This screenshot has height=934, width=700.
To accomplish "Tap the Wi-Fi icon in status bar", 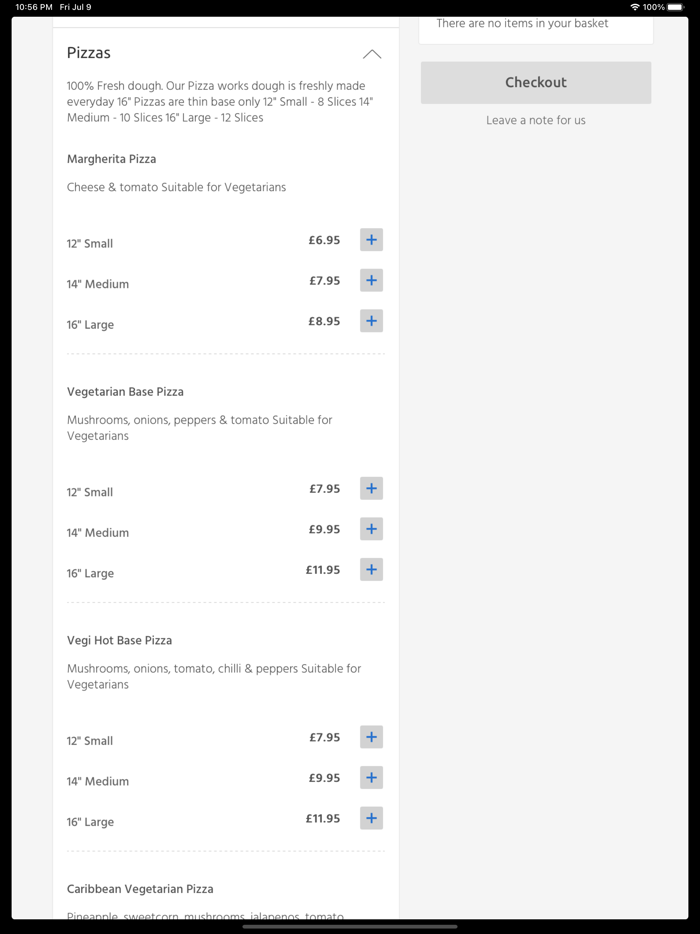I will [x=635, y=7].
